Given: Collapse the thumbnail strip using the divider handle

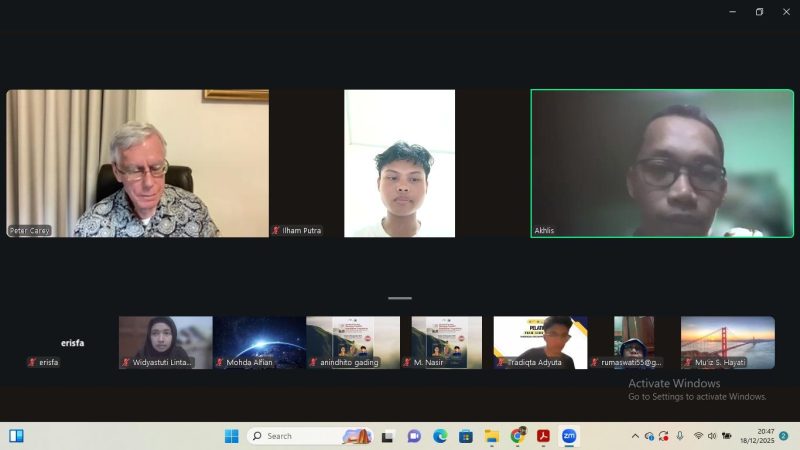Looking at the screenshot, I should tap(400, 298).
